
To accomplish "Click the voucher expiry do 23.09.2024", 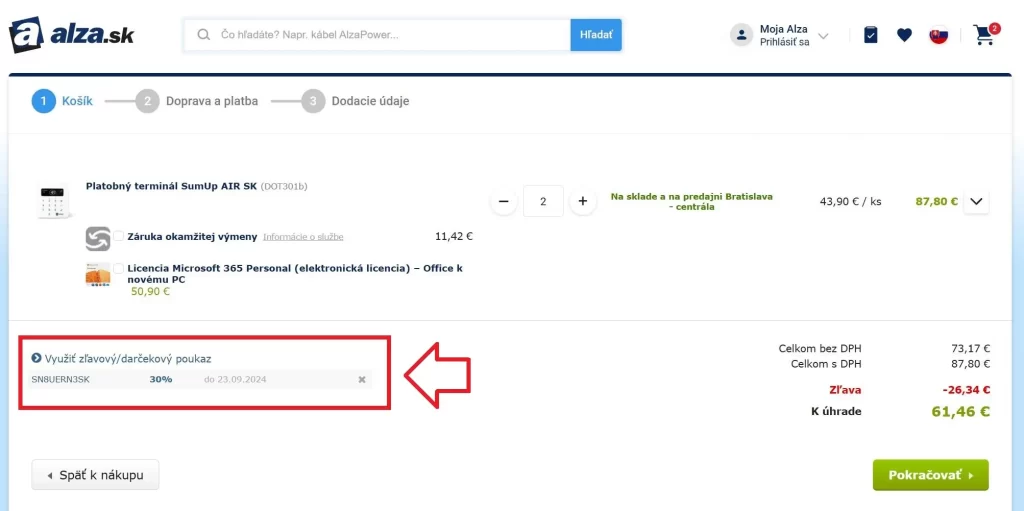I will click(235, 380).
